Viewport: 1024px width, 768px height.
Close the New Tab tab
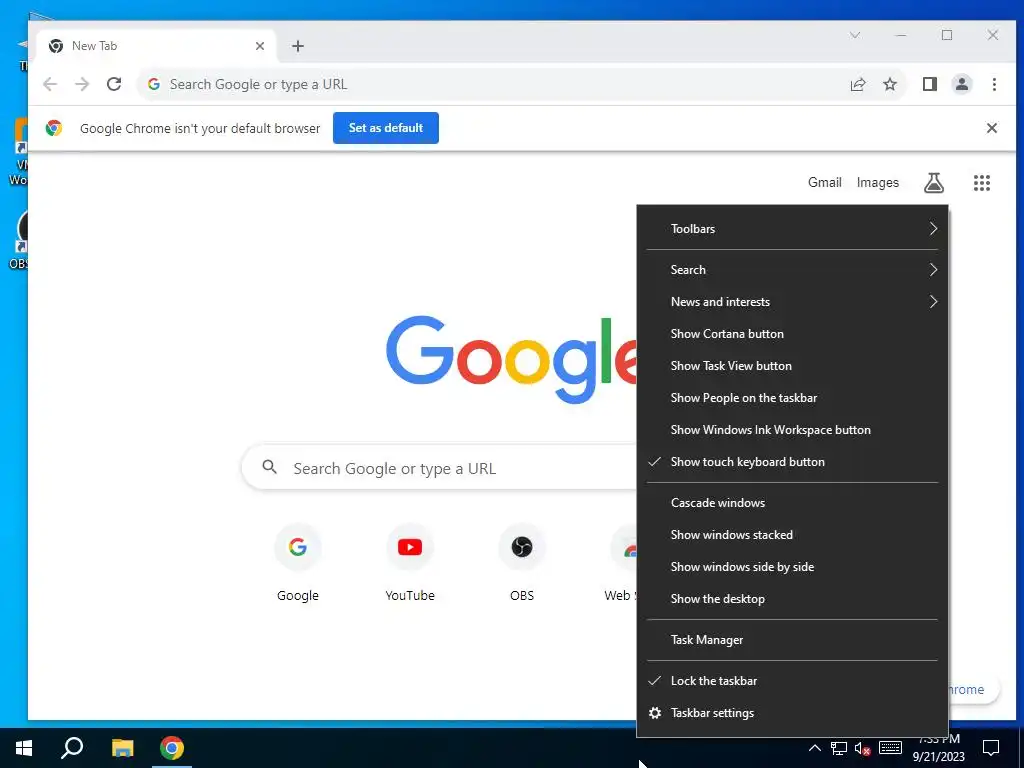pos(260,46)
